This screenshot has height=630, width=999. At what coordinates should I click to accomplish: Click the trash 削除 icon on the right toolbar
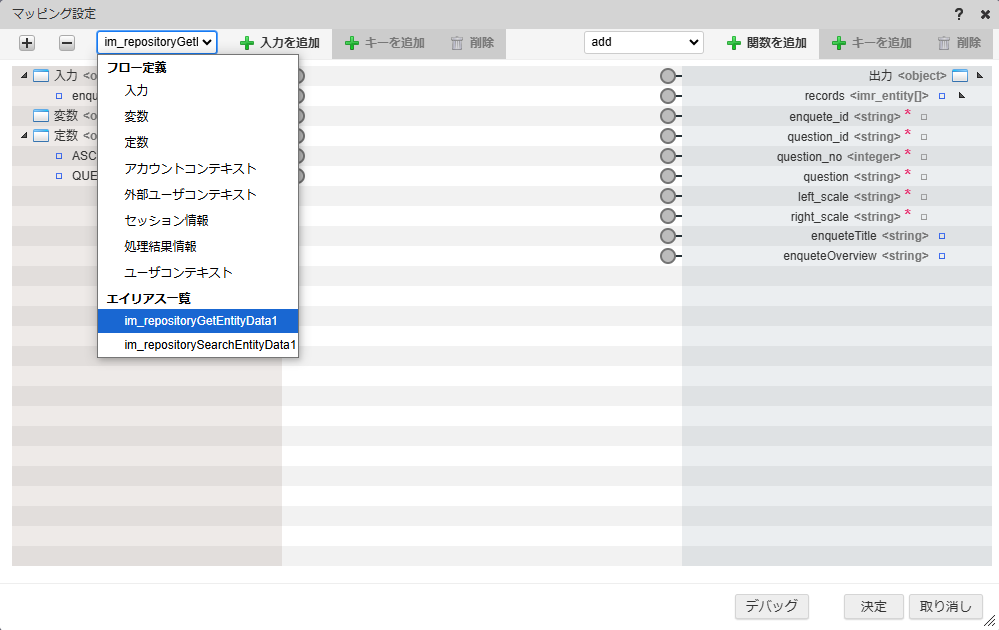click(x=944, y=43)
